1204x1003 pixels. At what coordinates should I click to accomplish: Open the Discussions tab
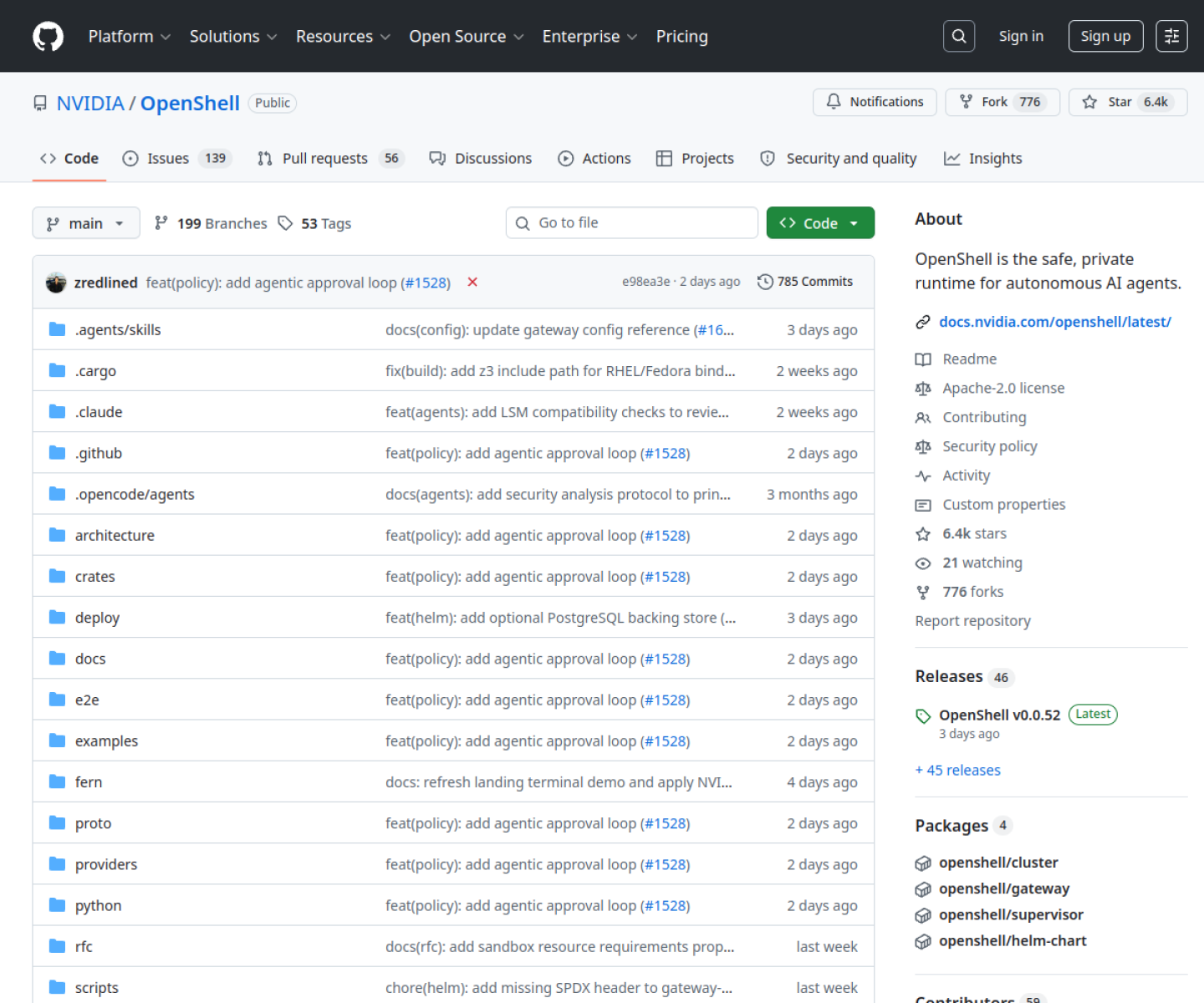[x=480, y=159]
